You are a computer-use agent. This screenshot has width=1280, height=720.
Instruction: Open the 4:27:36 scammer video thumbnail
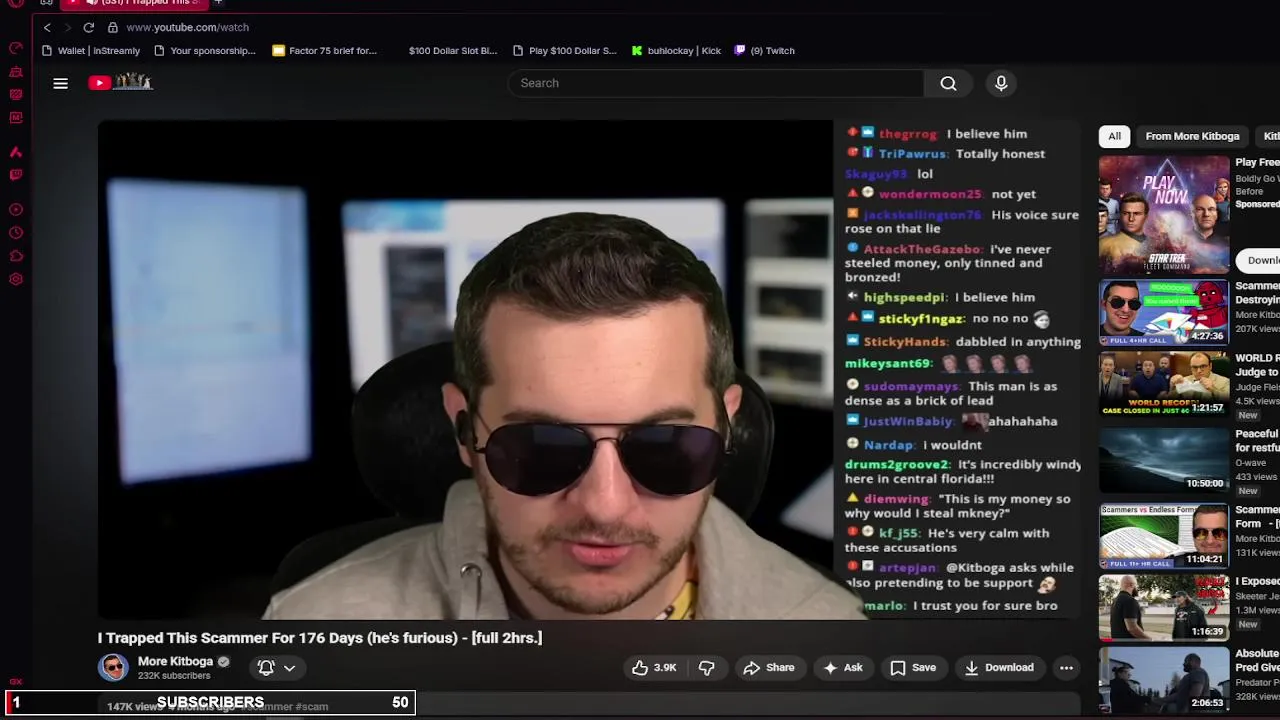coord(1164,312)
